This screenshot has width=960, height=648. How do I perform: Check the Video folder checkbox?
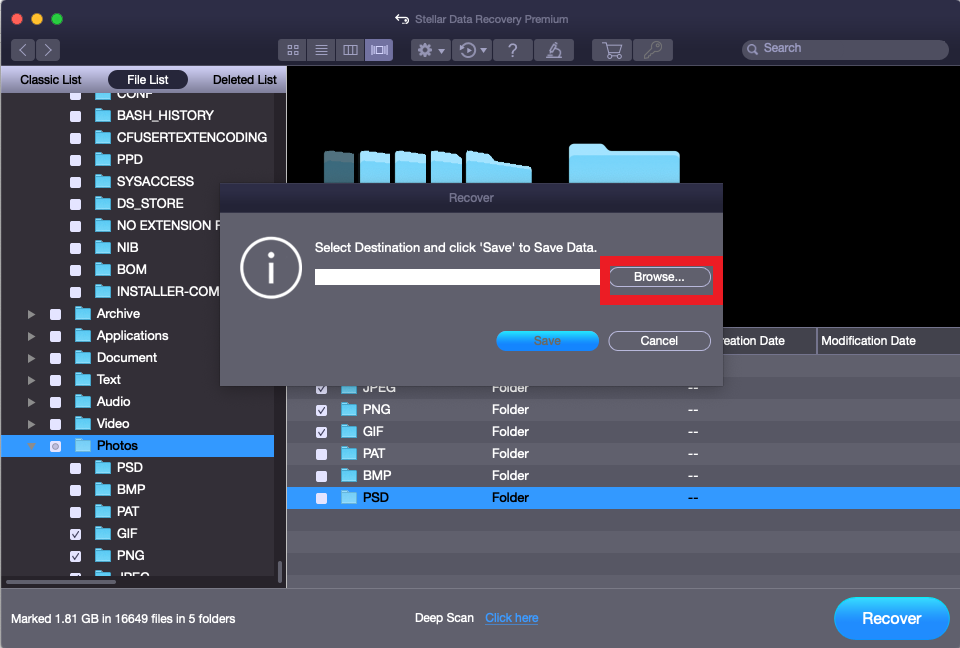pyautogui.click(x=56, y=425)
